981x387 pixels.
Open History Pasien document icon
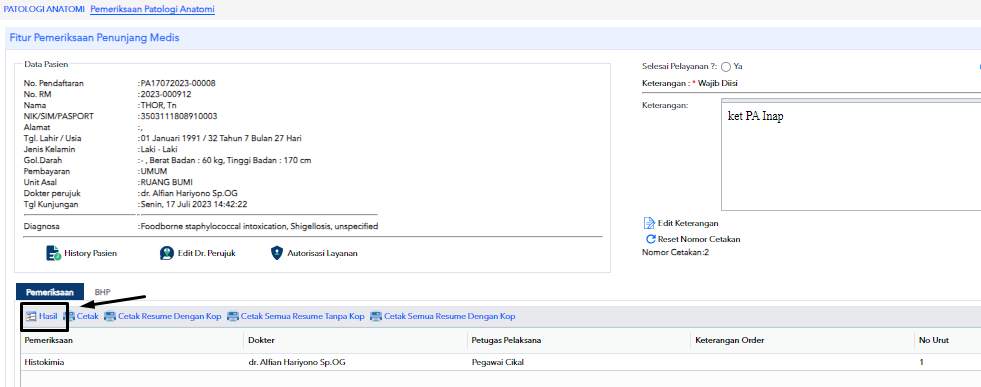[54, 253]
